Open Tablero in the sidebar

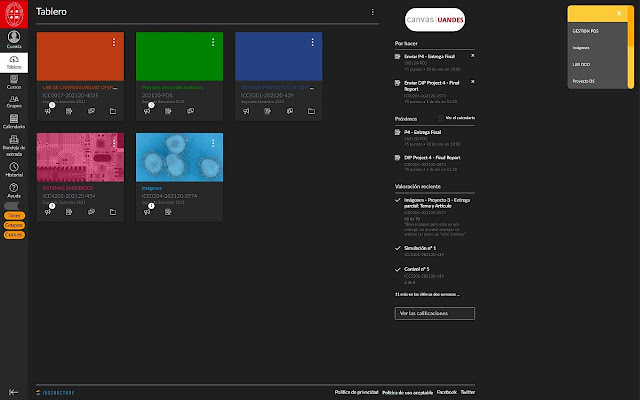point(14,62)
